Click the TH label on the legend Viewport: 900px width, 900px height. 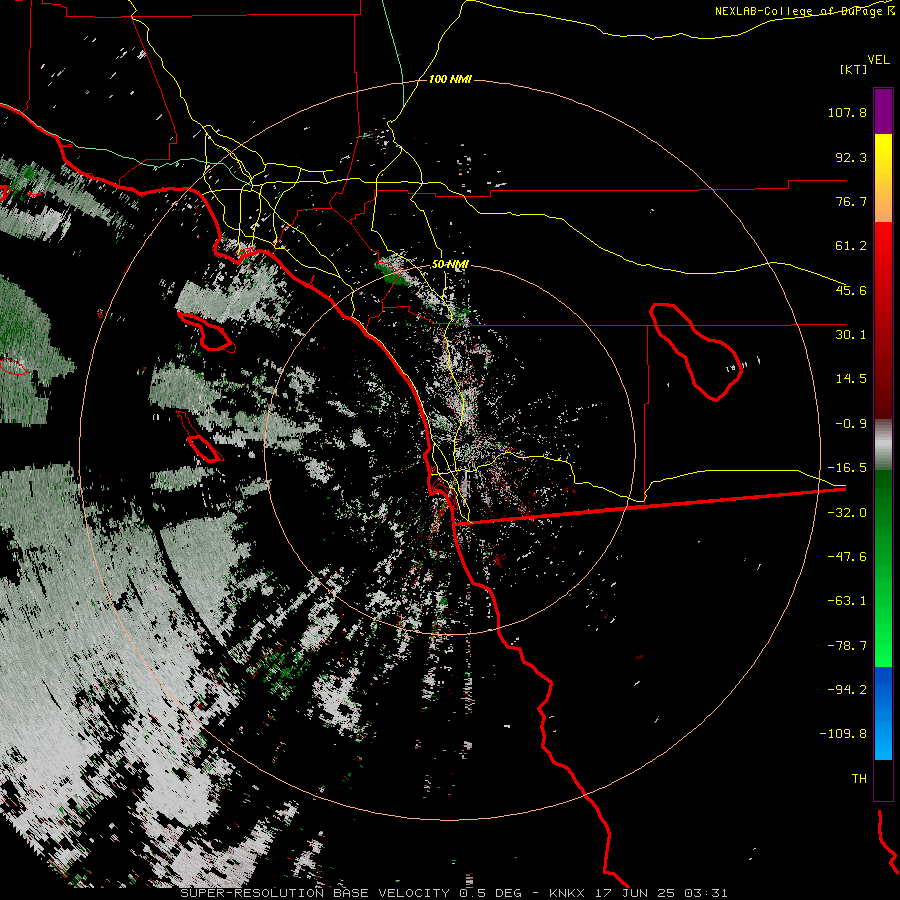(859, 779)
